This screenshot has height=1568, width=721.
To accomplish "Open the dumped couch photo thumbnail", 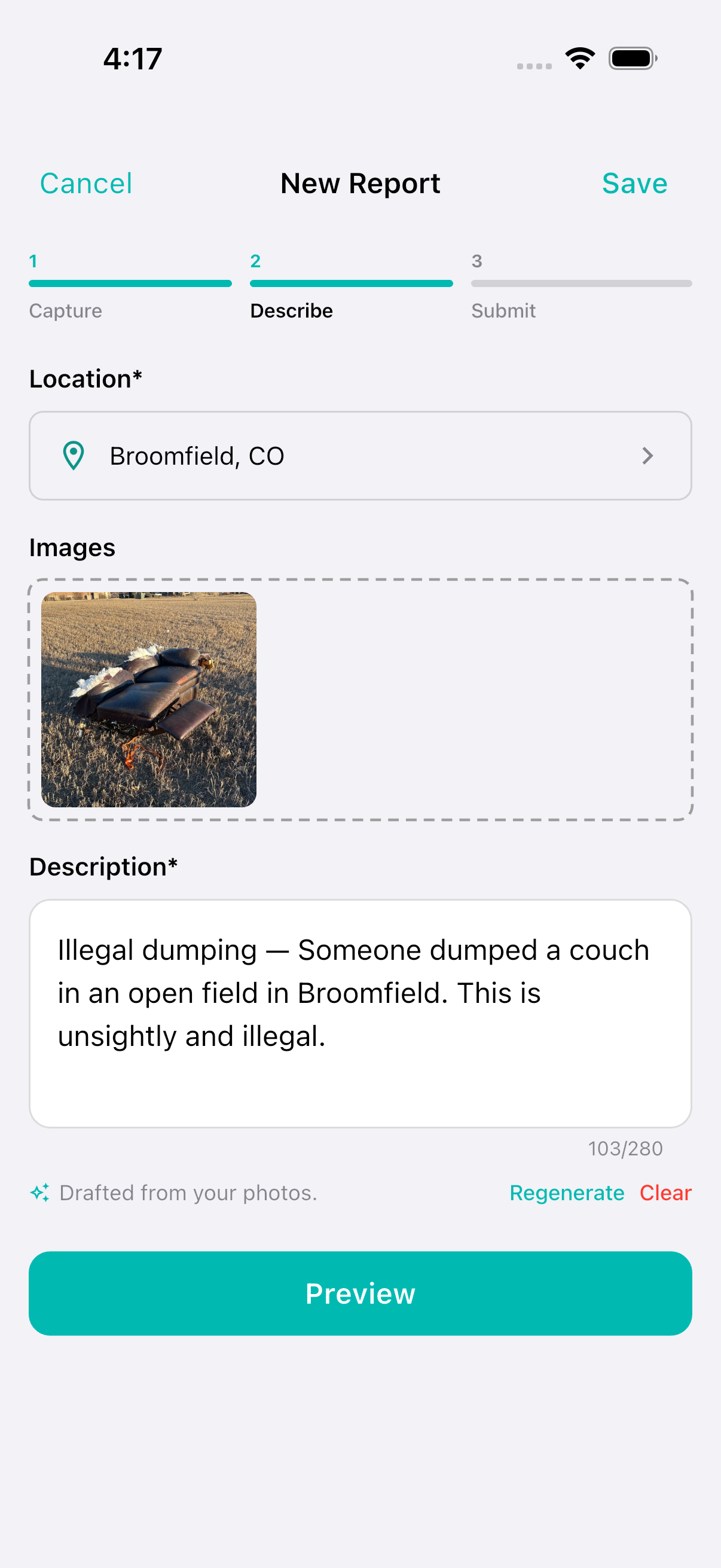I will pyautogui.click(x=148, y=700).
